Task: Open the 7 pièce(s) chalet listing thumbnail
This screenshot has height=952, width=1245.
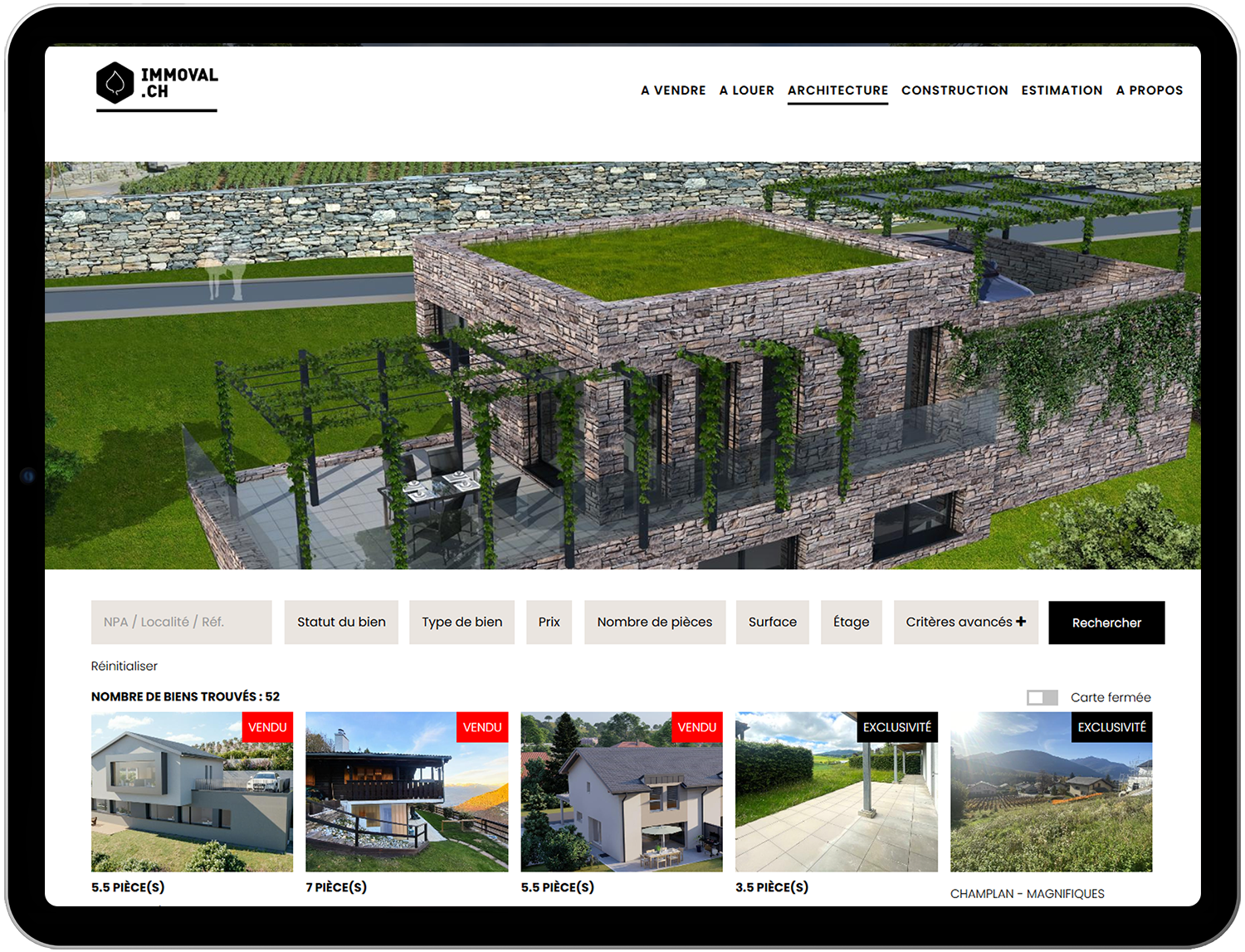Action: pyautogui.click(x=407, y=792)
